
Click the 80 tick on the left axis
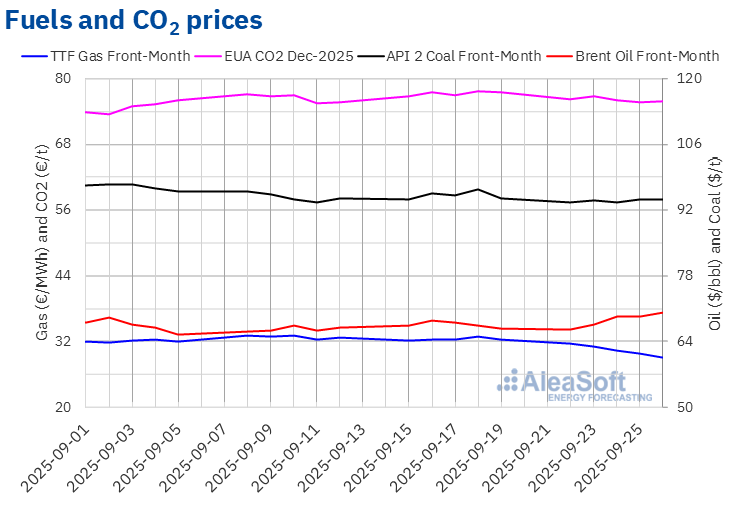[62, 79]
